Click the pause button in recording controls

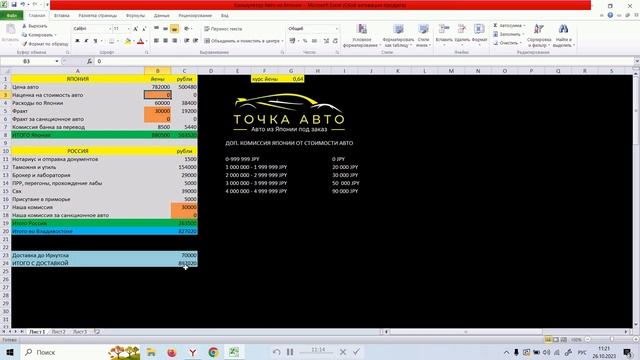tap(290, 352)
